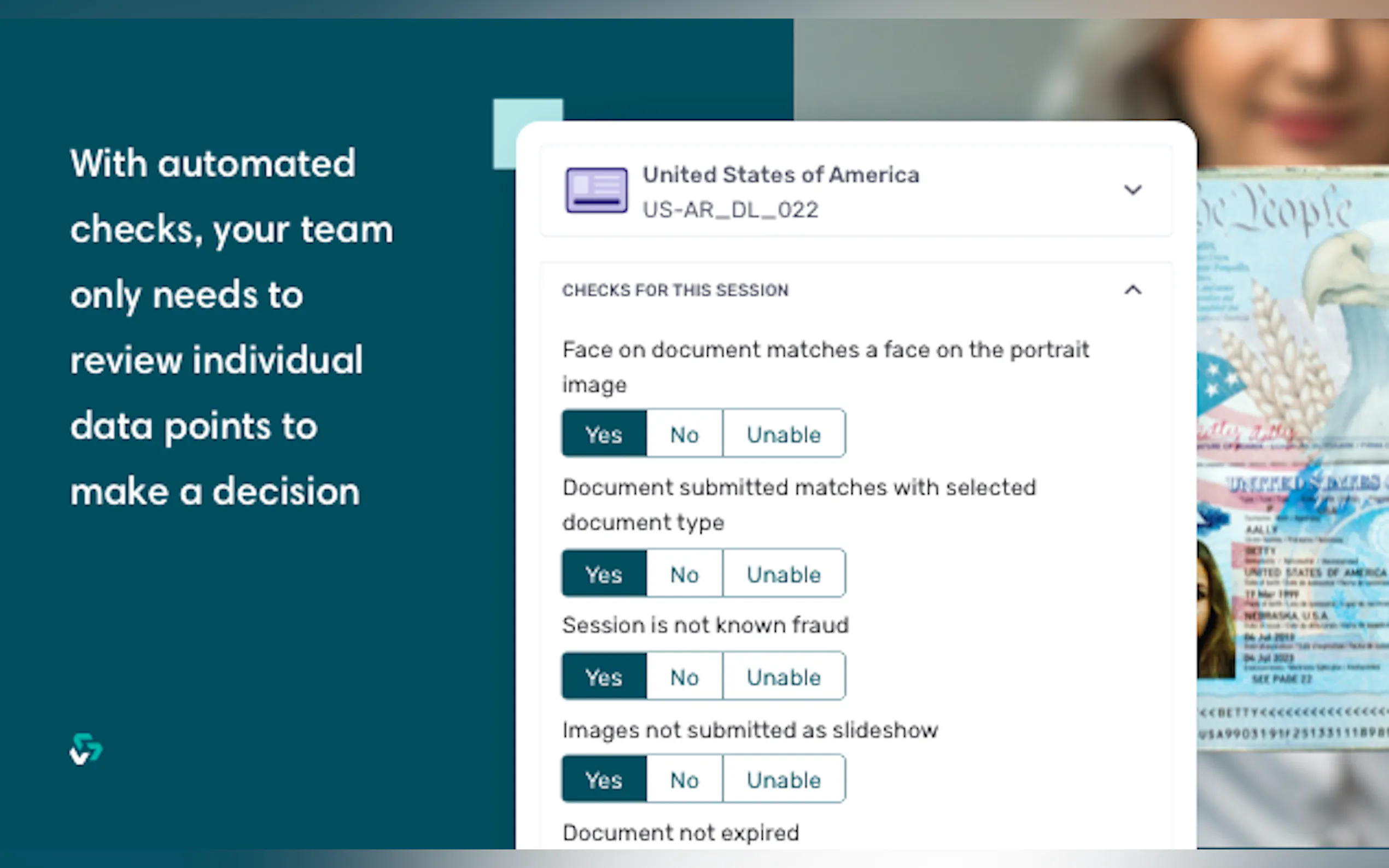Mark known fraud check as Unable
The image size is (1389, 868).
pos(783,677)
